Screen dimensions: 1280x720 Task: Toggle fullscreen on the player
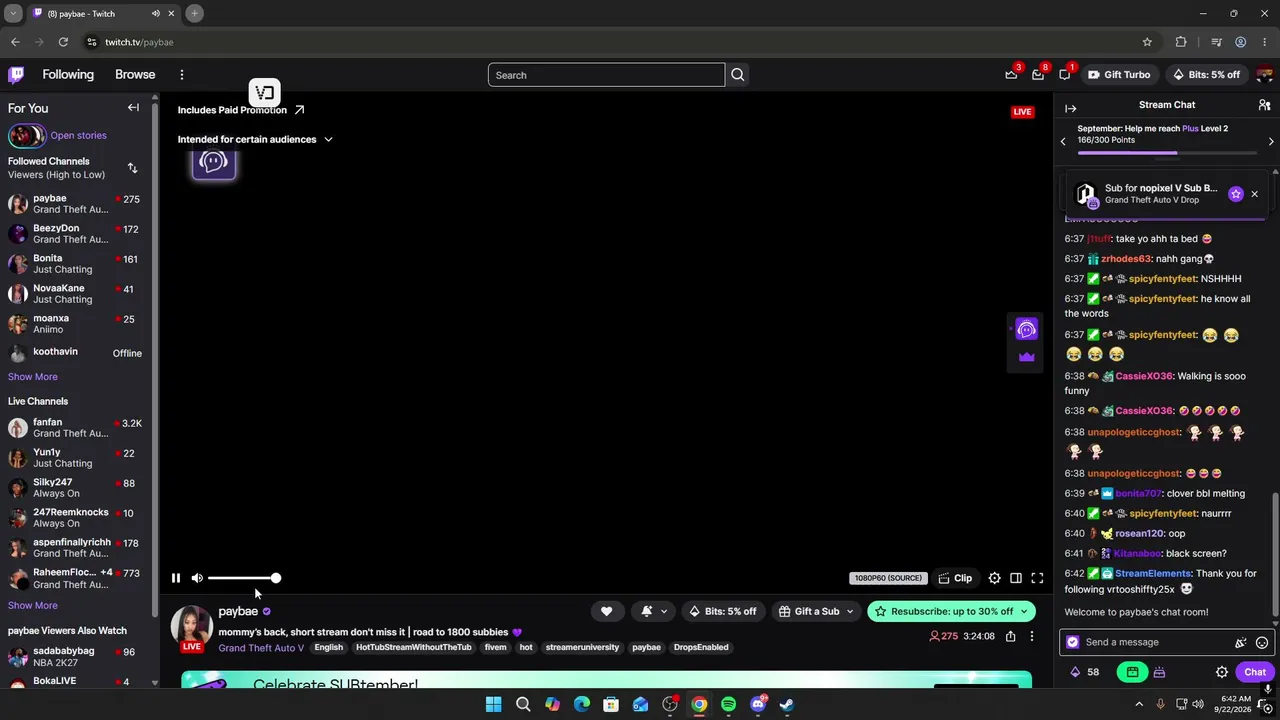click(1037, 578)
